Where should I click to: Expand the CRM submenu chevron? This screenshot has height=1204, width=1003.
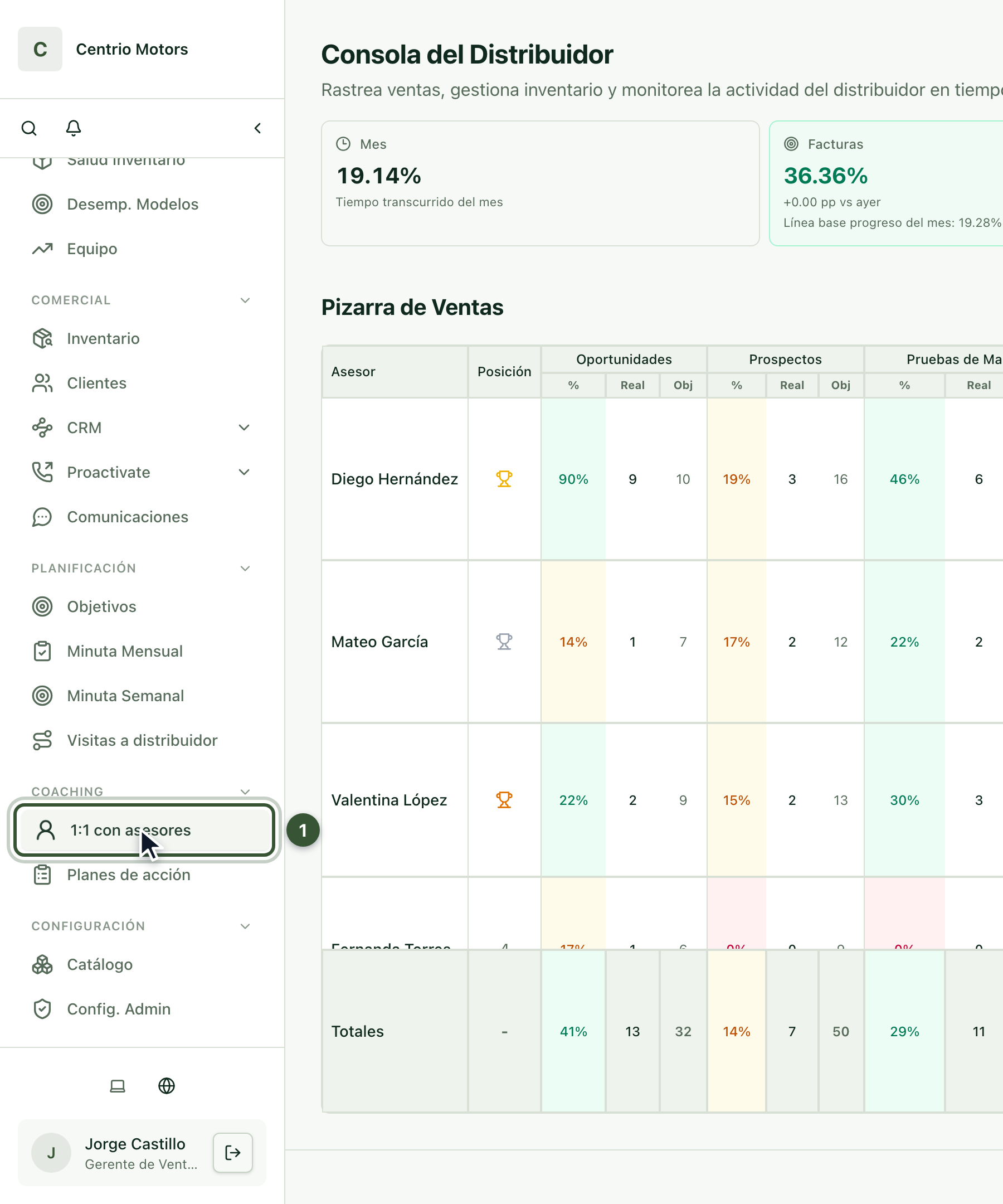coord(244,428)
